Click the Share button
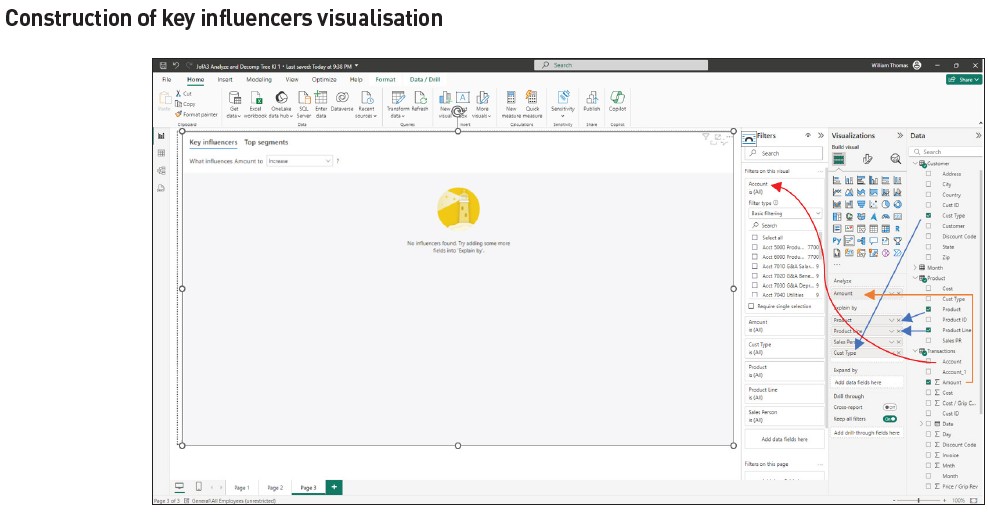 pos(965,79)
